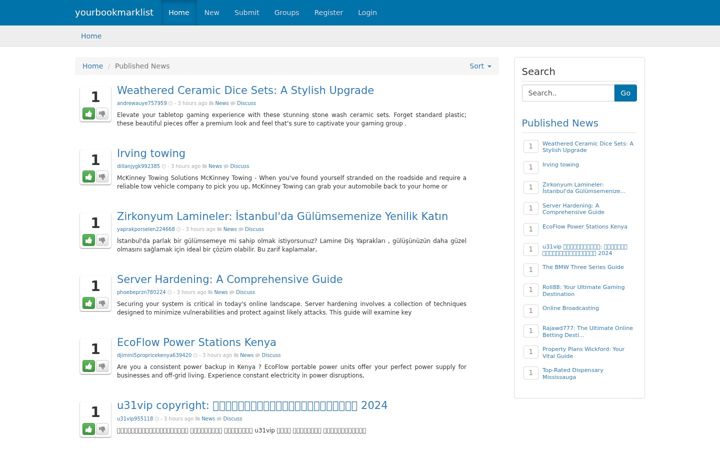Go to the Submit page
The height and width of the screenshot is (450, 720).
click(247, 12)
